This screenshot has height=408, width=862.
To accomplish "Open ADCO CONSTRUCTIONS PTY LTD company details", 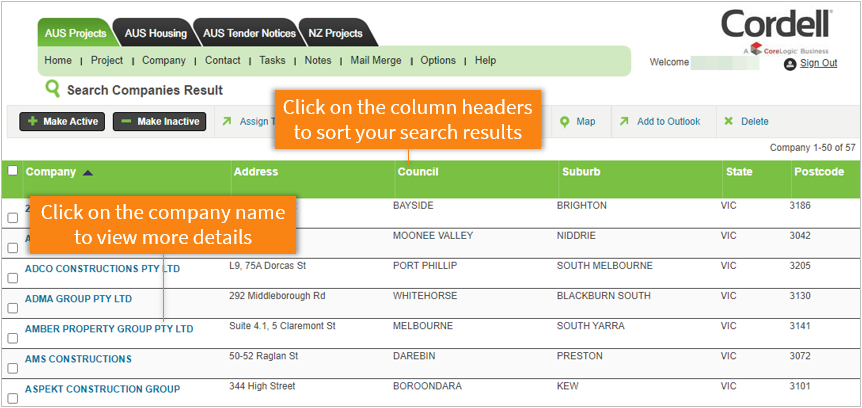I will (x=102, y=269).
